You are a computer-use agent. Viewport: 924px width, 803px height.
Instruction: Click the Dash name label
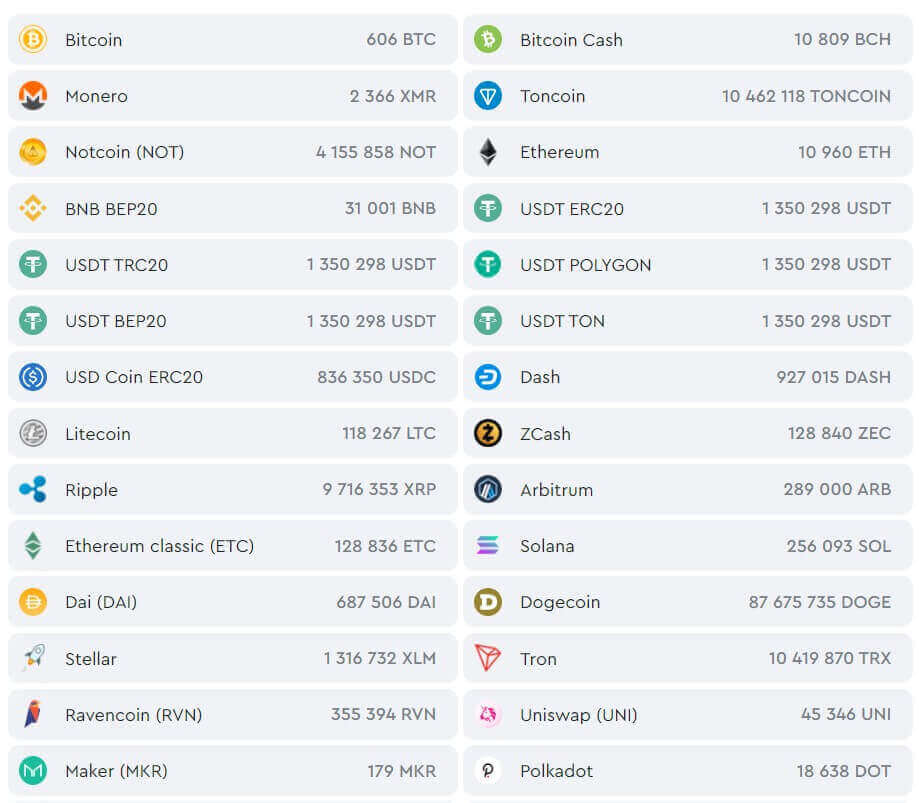(x=540, y=377)
